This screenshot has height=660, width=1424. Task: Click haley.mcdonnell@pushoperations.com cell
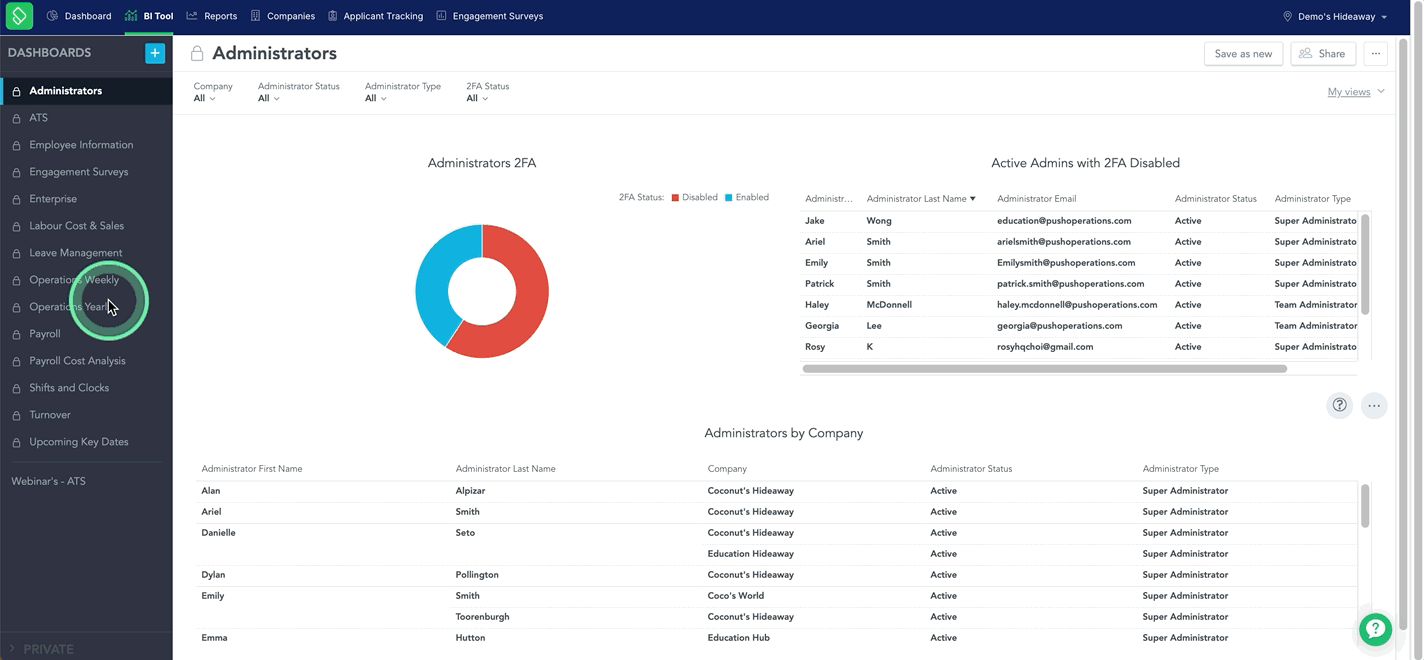tap(1077, 305)
